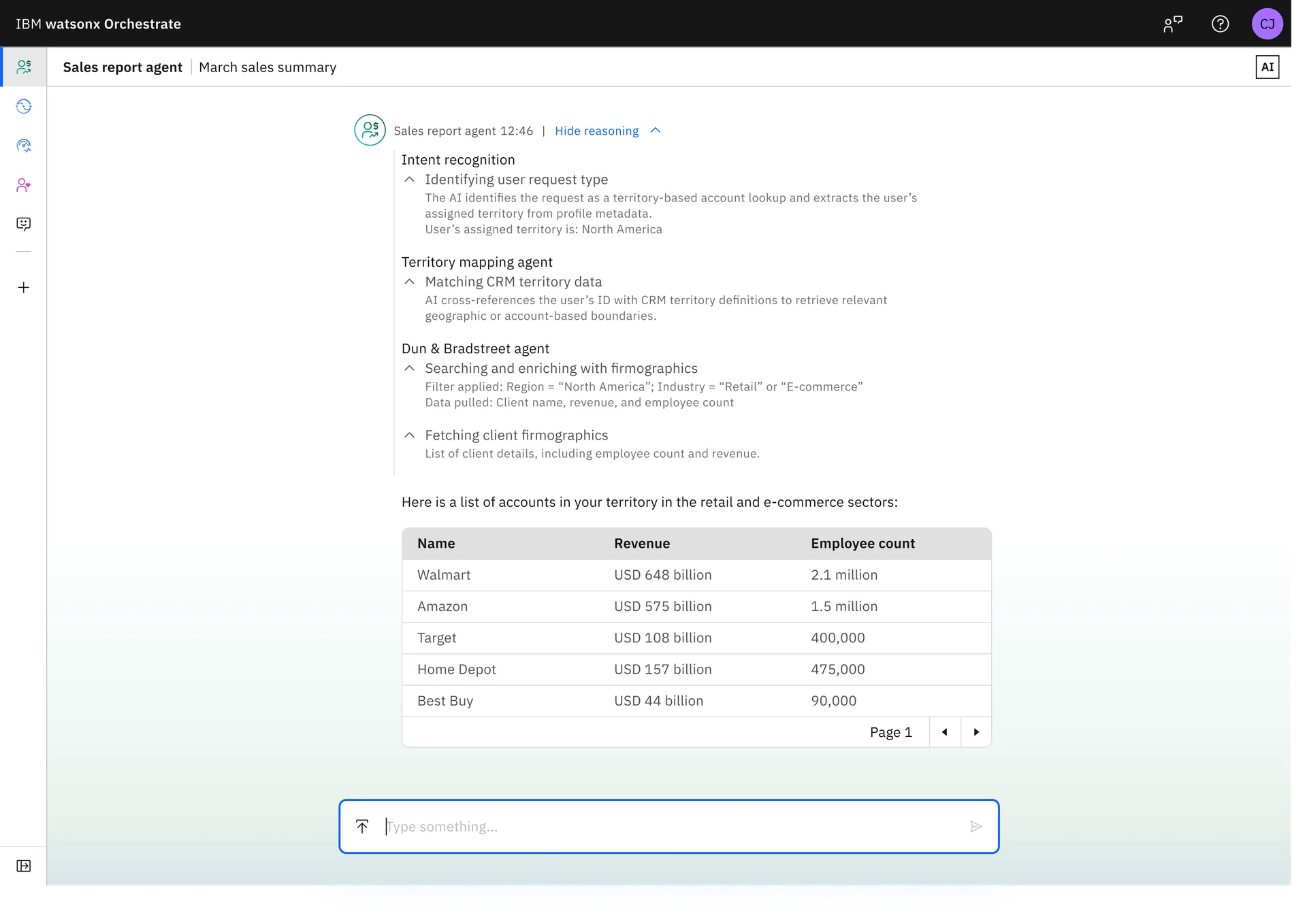Collapse Identifying user request type step

pos(409,180)
